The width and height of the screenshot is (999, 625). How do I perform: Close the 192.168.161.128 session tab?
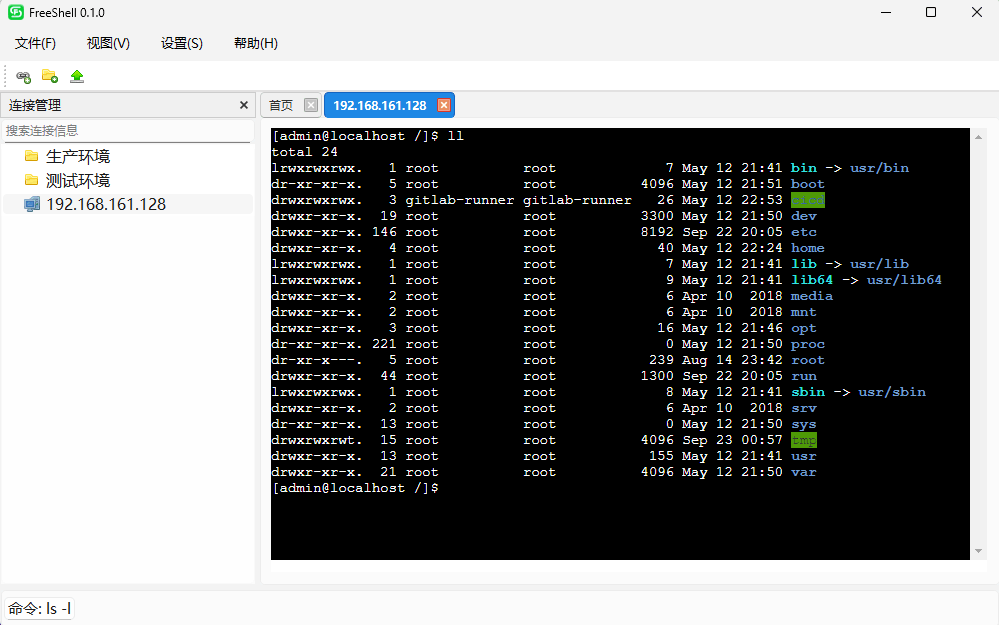(444, 105)
